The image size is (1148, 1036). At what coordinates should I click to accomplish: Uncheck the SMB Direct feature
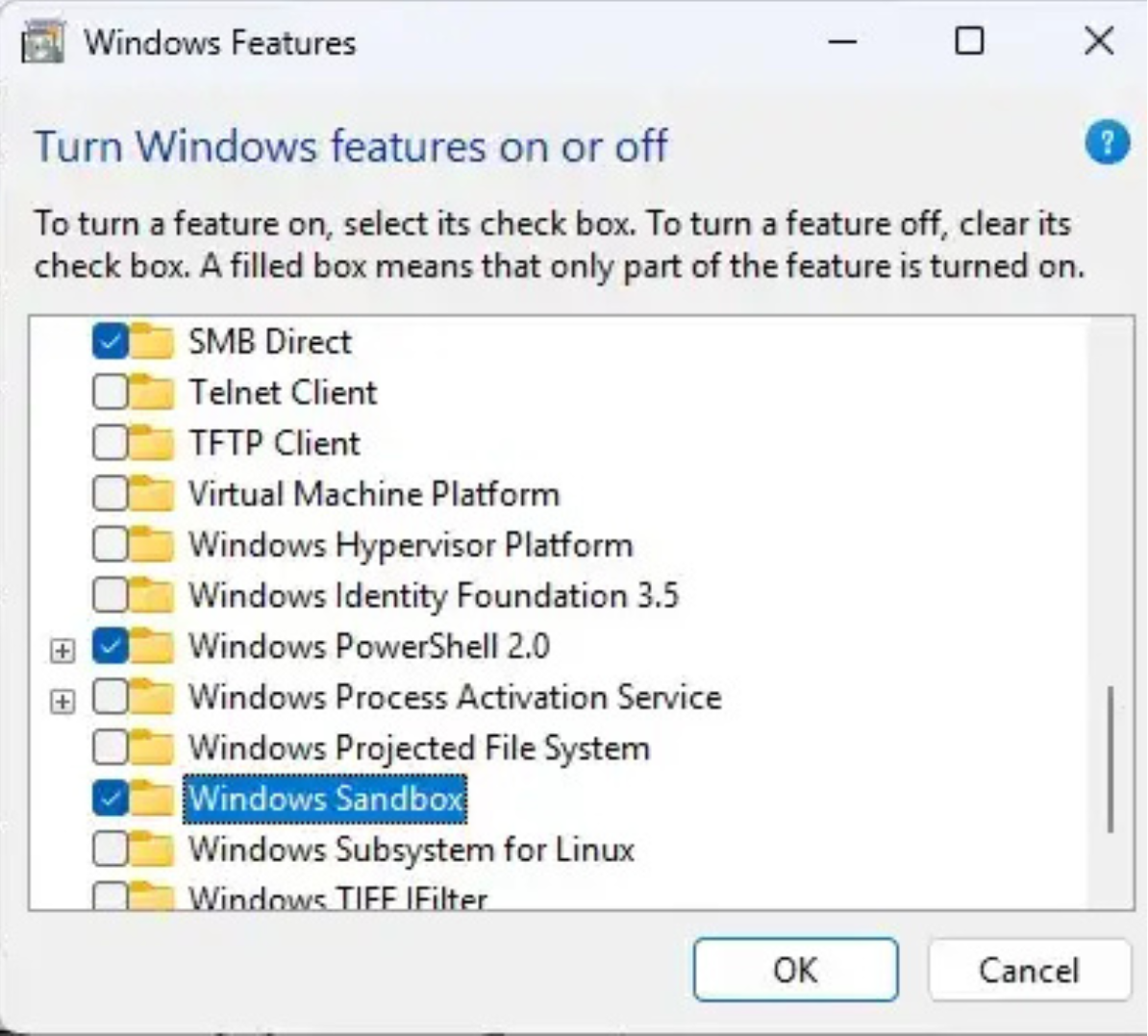point(109,340)
